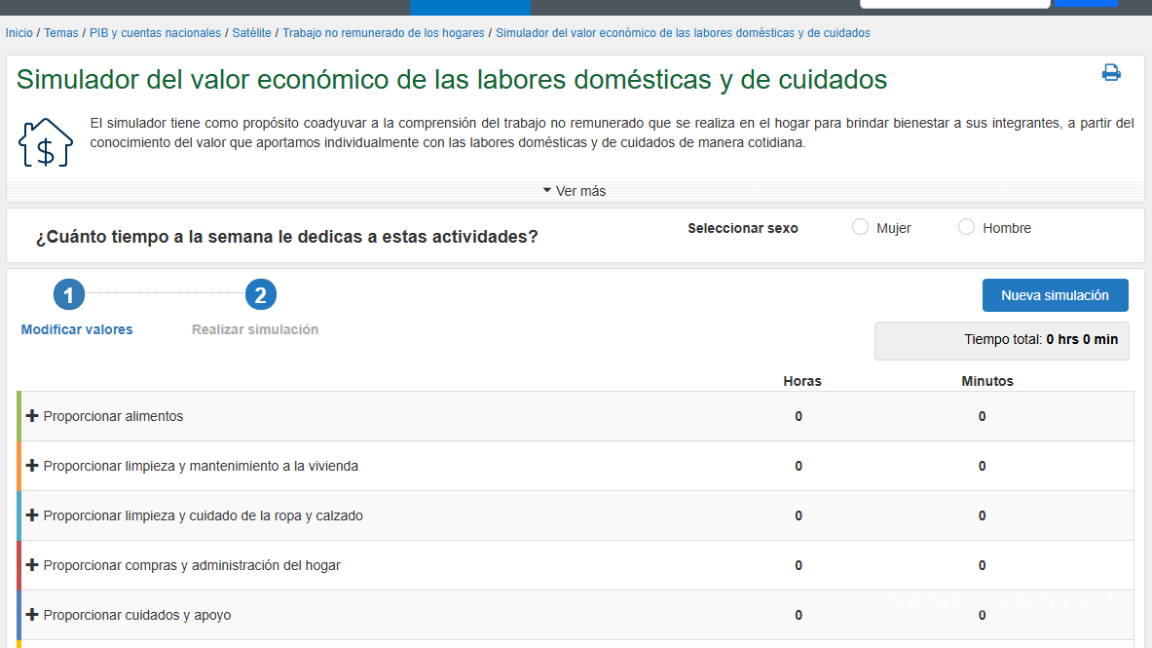Click the blue search button in the header
The height and width of the screenshot is (648, 1152).
pyautogui.click(x=1086, y=6)
